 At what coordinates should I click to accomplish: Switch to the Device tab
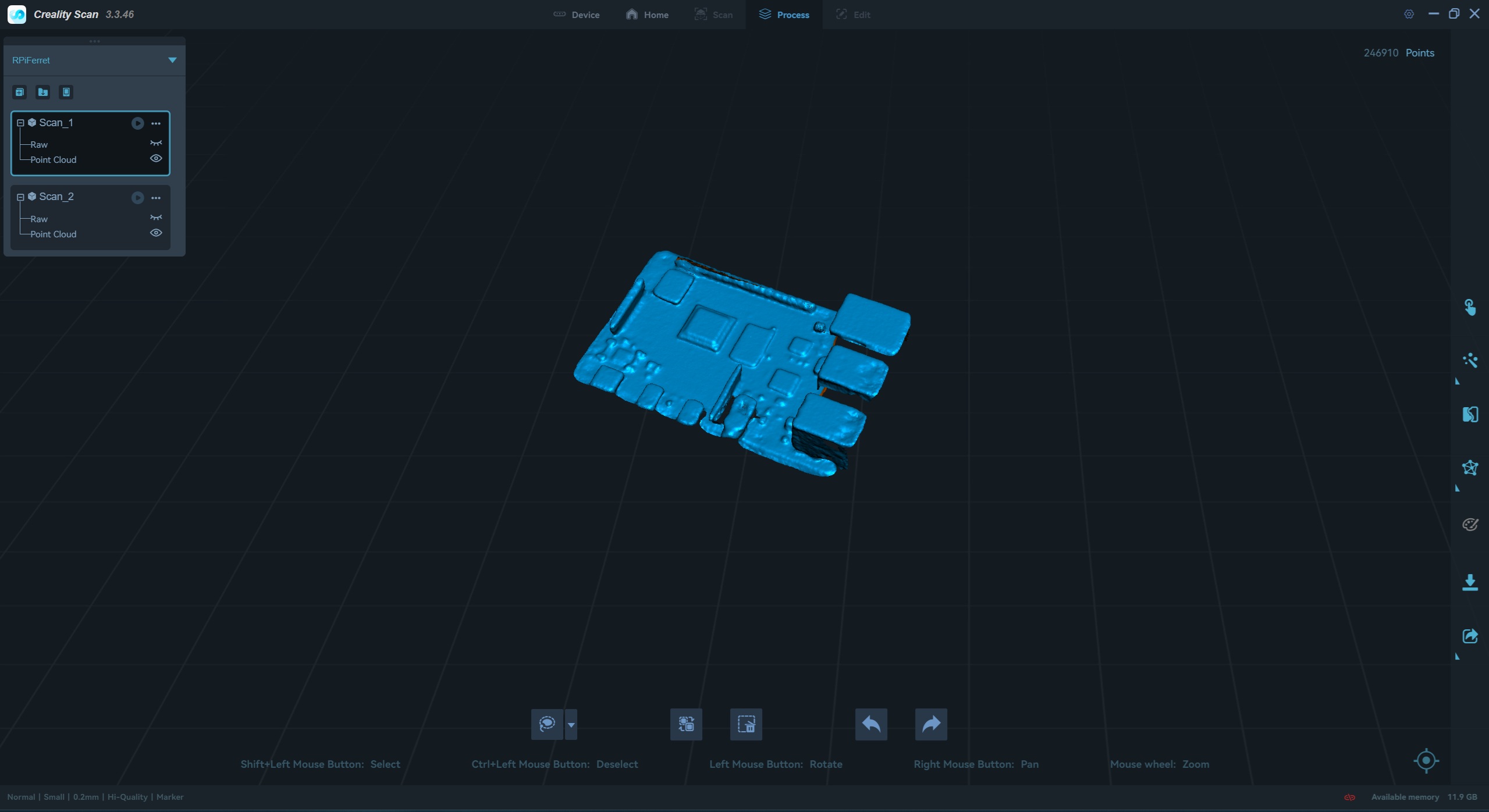[576, 15]
